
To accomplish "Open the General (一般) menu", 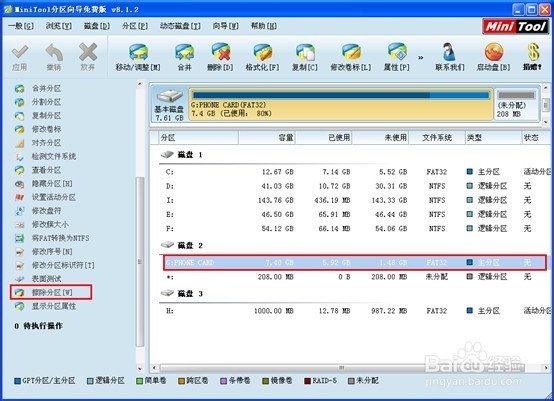I will pyautogui.click(x=21, y=26).
